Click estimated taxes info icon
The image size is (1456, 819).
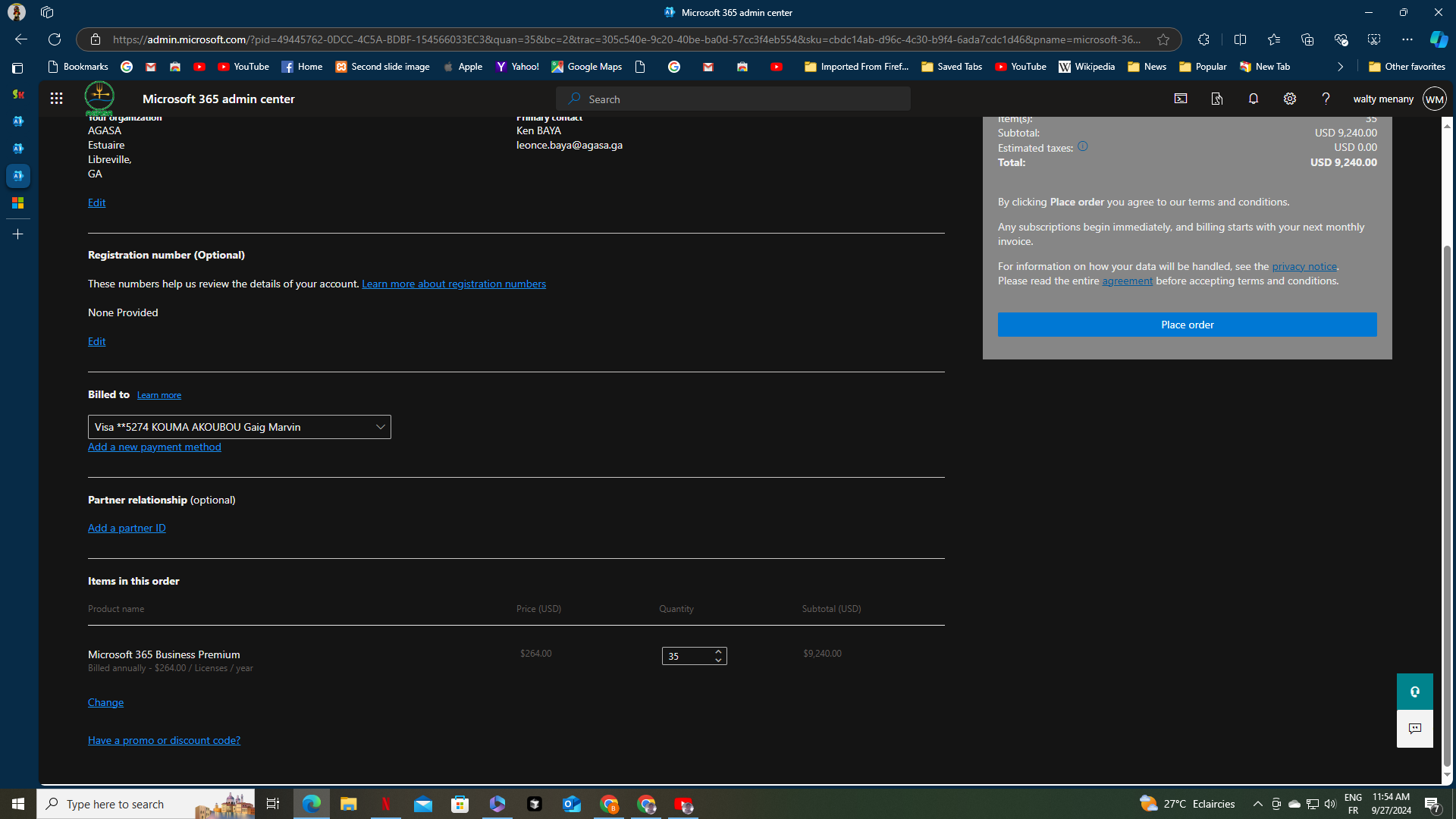(1083, 146)
